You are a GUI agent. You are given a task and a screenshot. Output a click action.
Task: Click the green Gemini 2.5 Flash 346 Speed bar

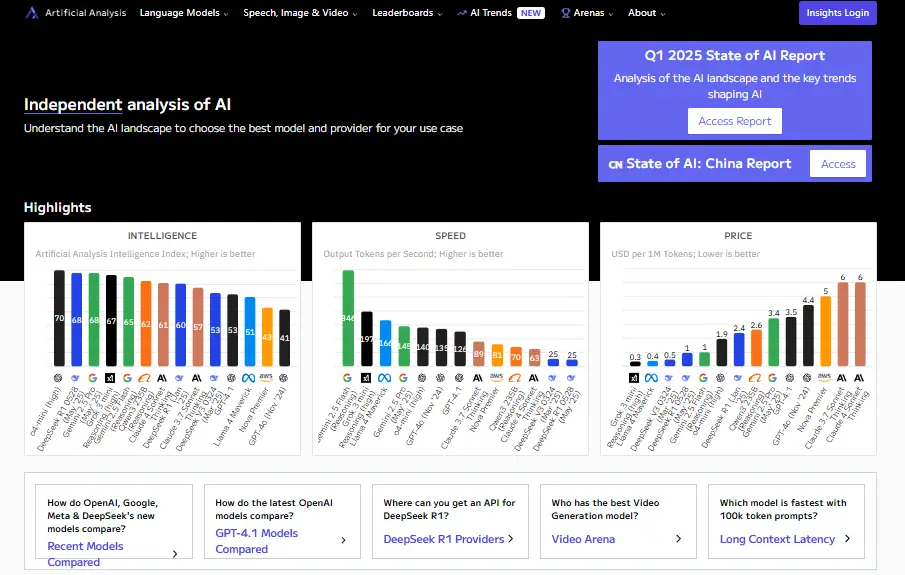click(x=348, y=318)
